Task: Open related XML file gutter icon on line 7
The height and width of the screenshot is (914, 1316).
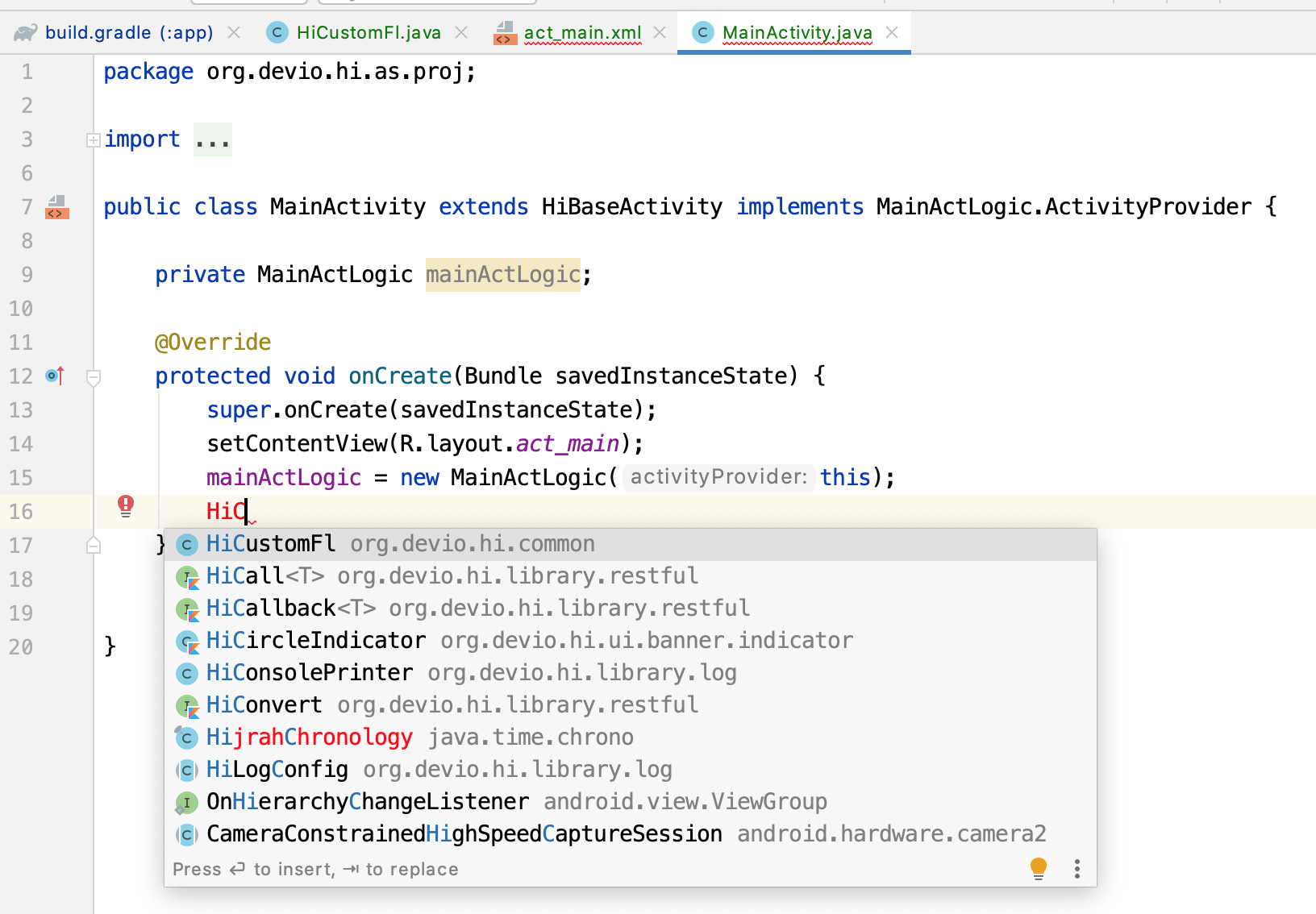Action: (57, 207)
